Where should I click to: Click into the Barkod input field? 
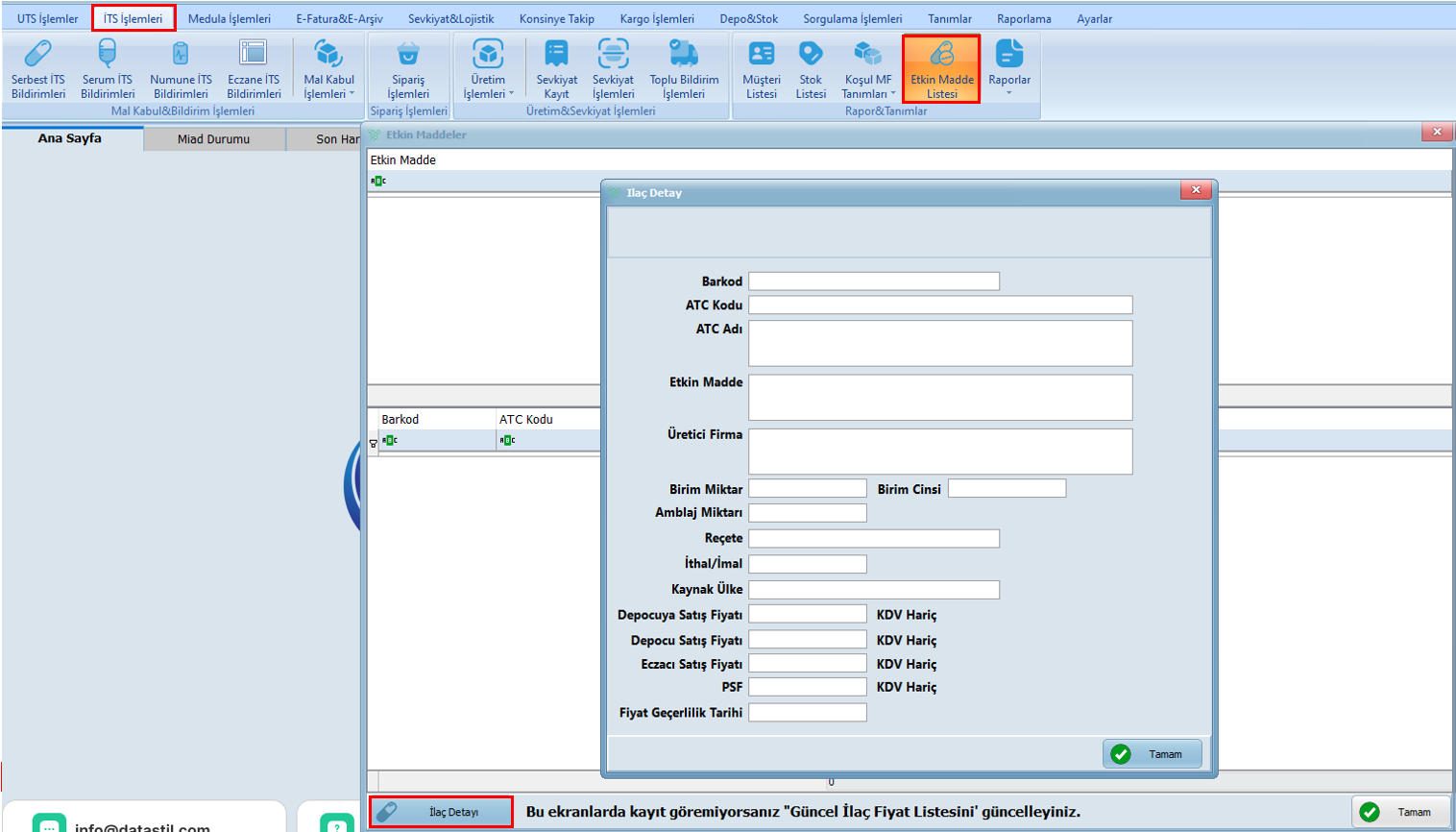tap(873, 281)
